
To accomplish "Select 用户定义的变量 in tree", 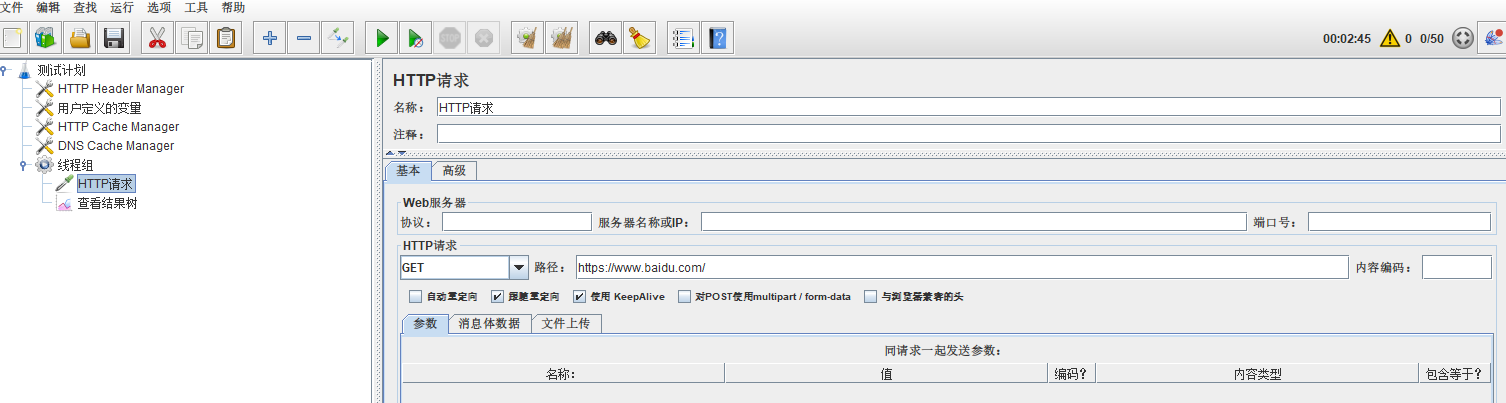I will coord(99,108).
